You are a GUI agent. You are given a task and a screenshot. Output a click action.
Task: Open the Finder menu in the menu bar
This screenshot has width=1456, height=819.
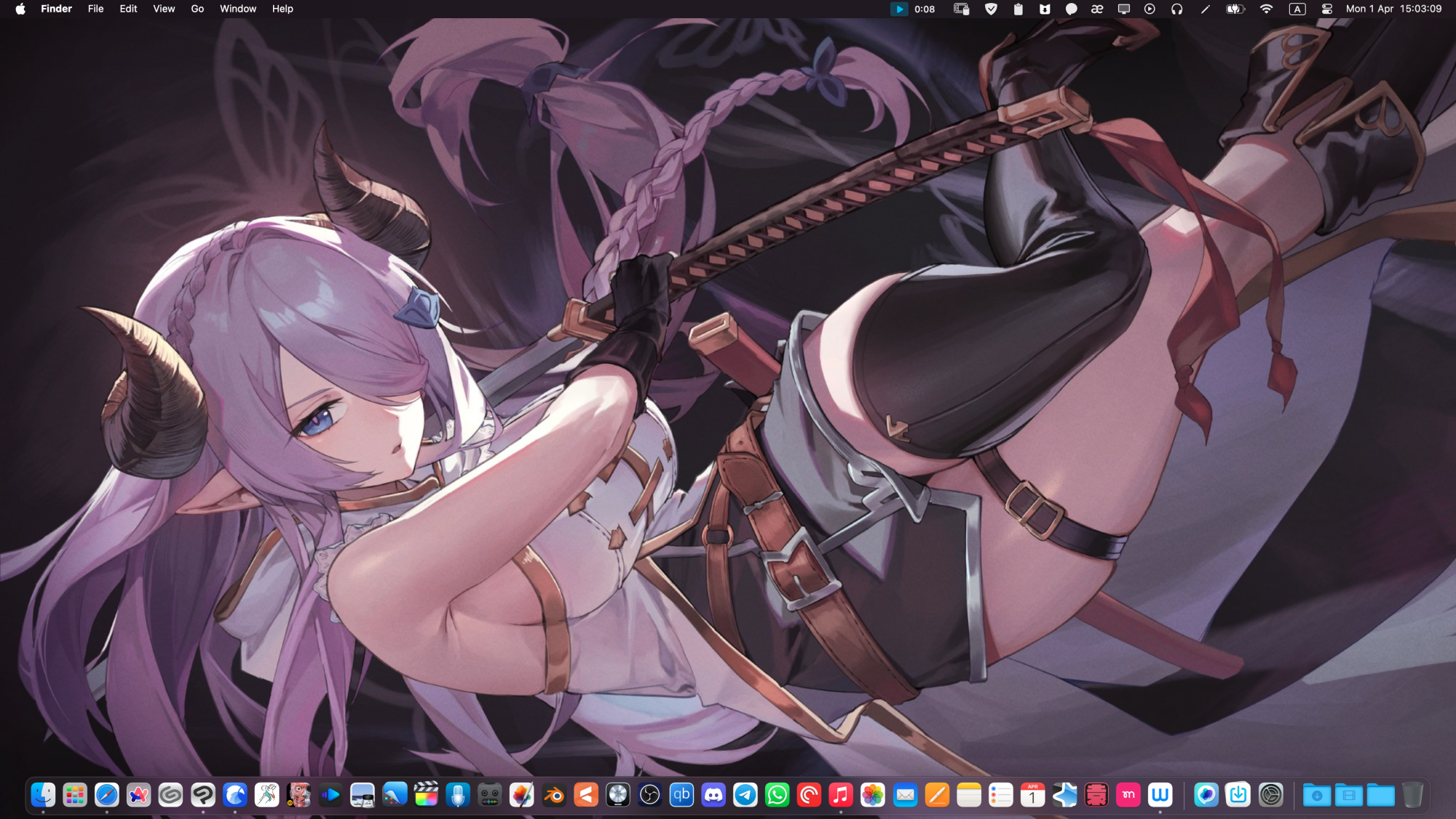(56, 9)
